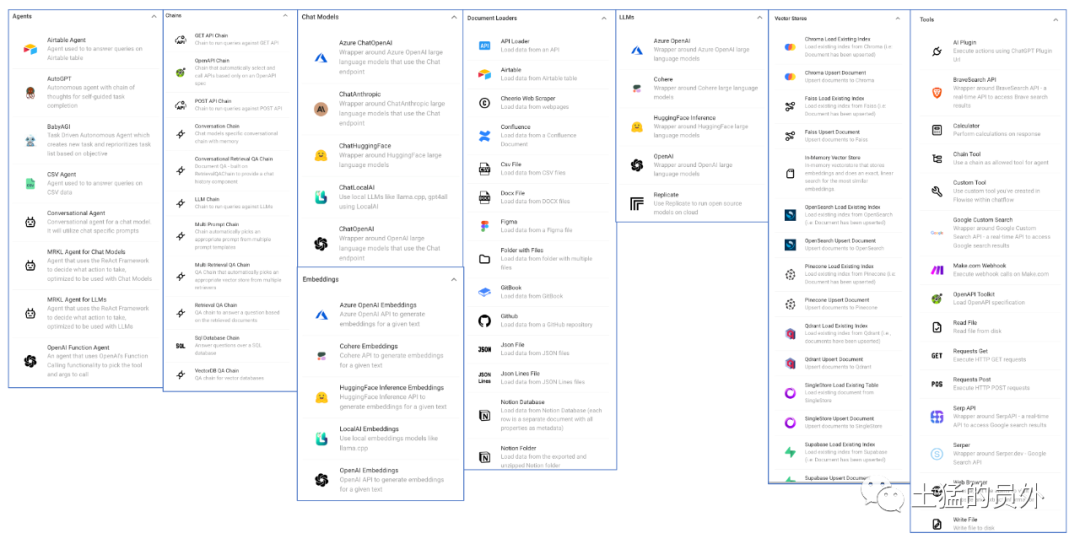Click the Multi Prompt Chain entry

tap(225, 236)
